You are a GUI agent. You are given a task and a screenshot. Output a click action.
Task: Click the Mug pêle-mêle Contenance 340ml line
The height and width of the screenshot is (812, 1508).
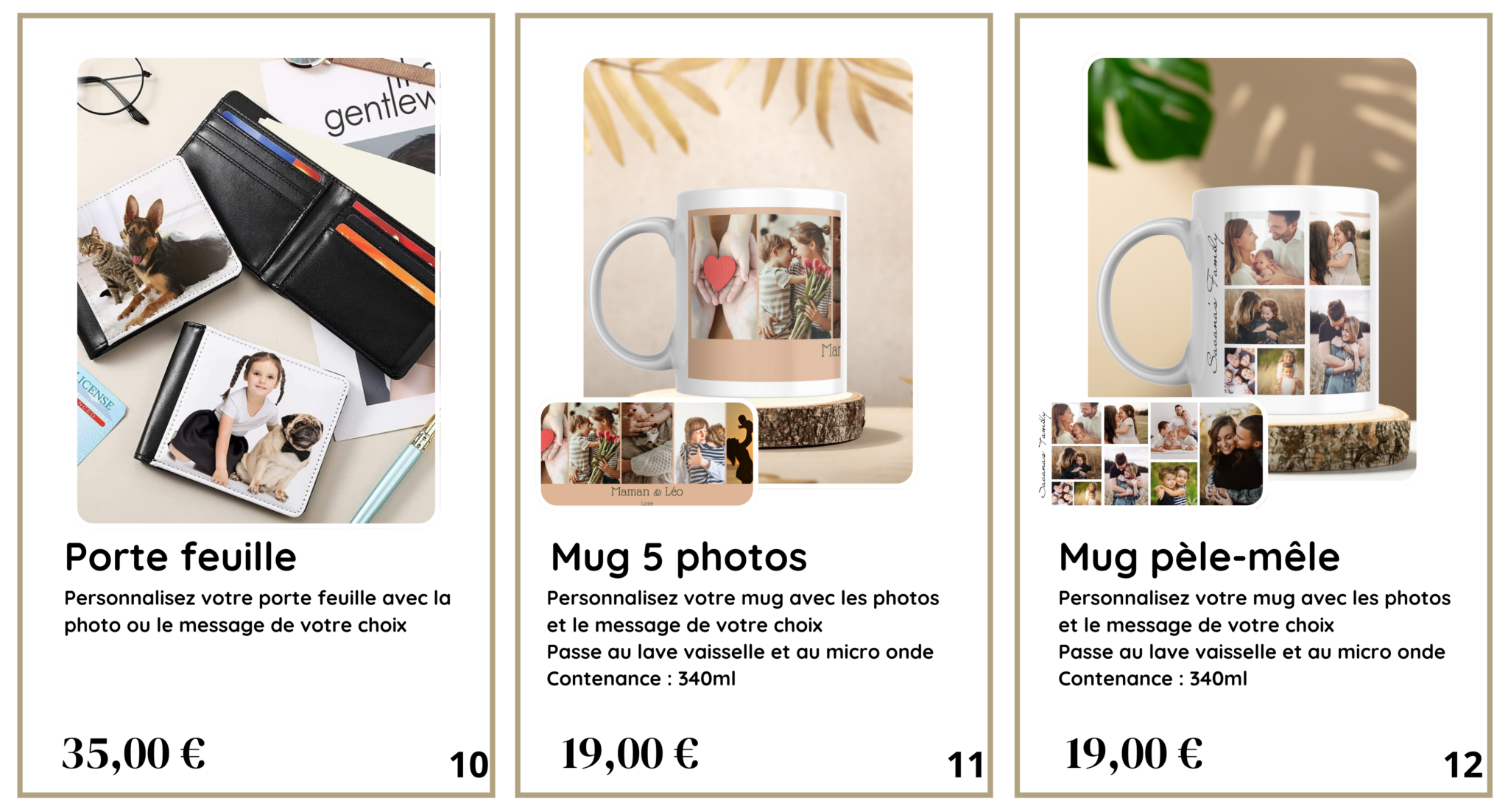tap(1152, 679)
